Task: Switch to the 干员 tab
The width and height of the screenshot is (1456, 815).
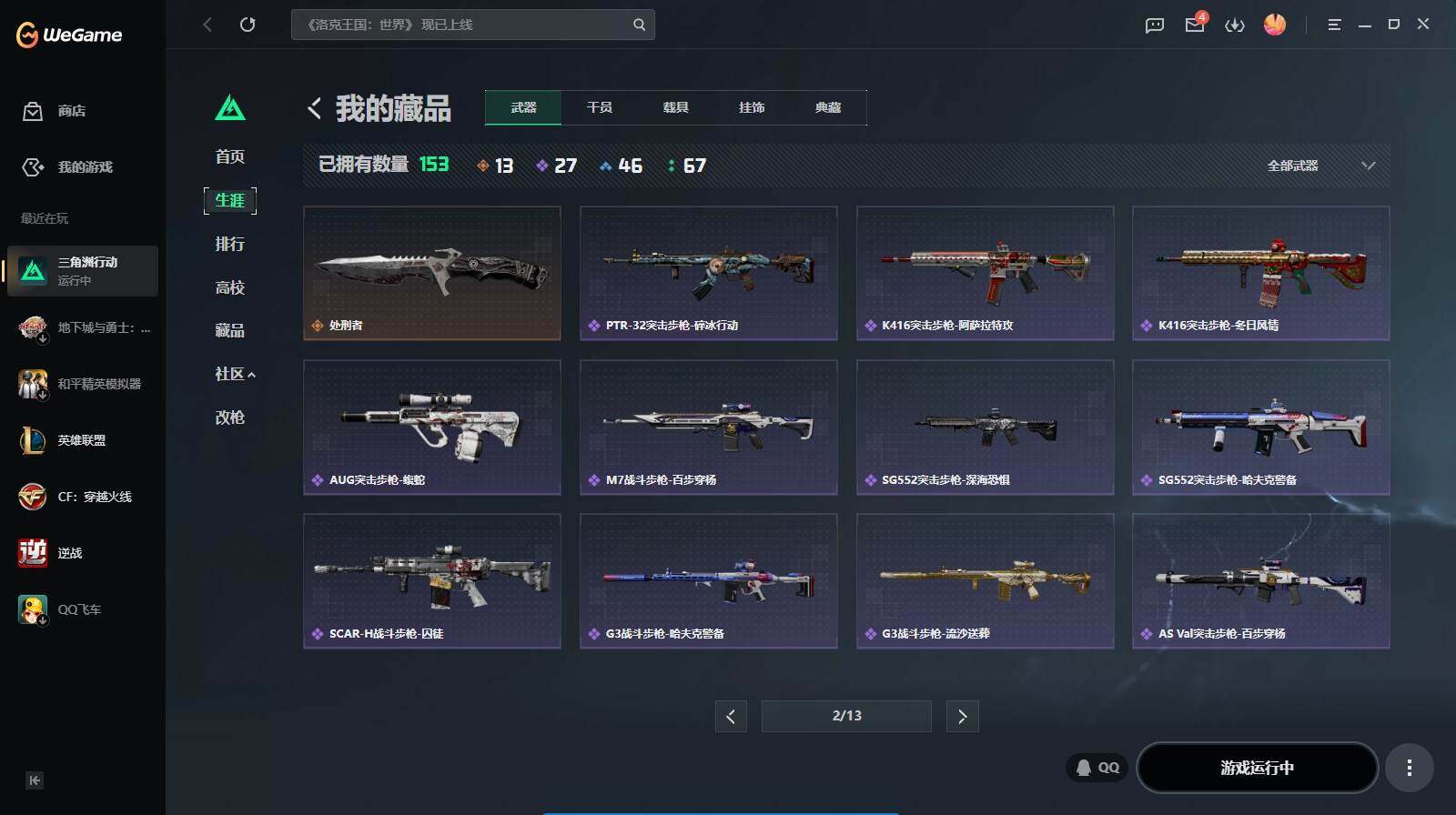Action: 600,107
